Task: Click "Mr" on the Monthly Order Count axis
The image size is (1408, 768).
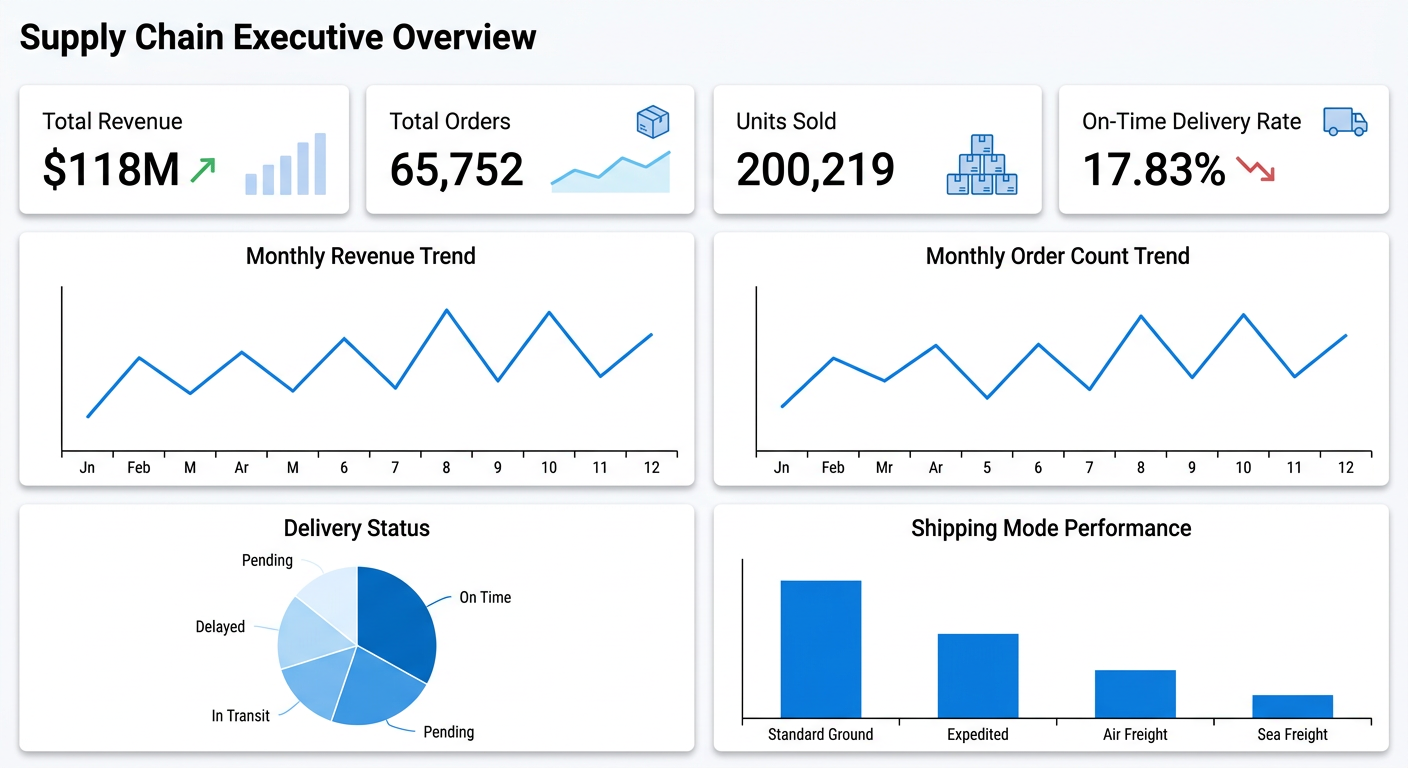Action: pyautogui.click(x=884, y=467)
